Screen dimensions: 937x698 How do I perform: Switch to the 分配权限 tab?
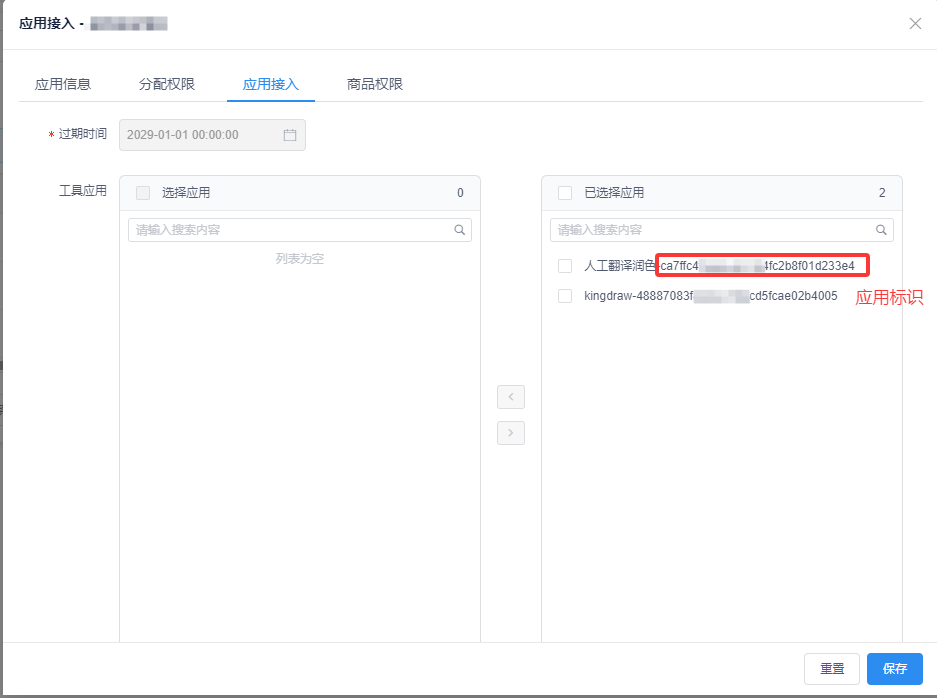point(167,84)
